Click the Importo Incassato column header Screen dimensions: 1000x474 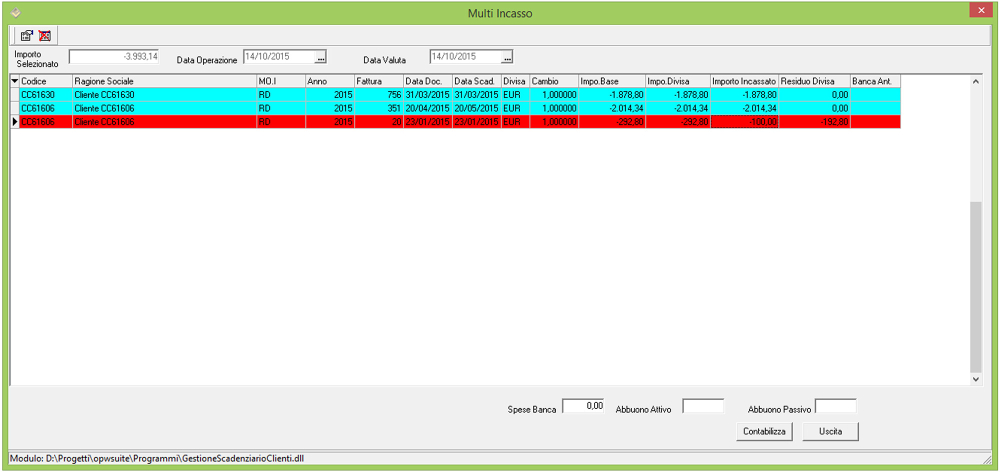pos(743,81)
